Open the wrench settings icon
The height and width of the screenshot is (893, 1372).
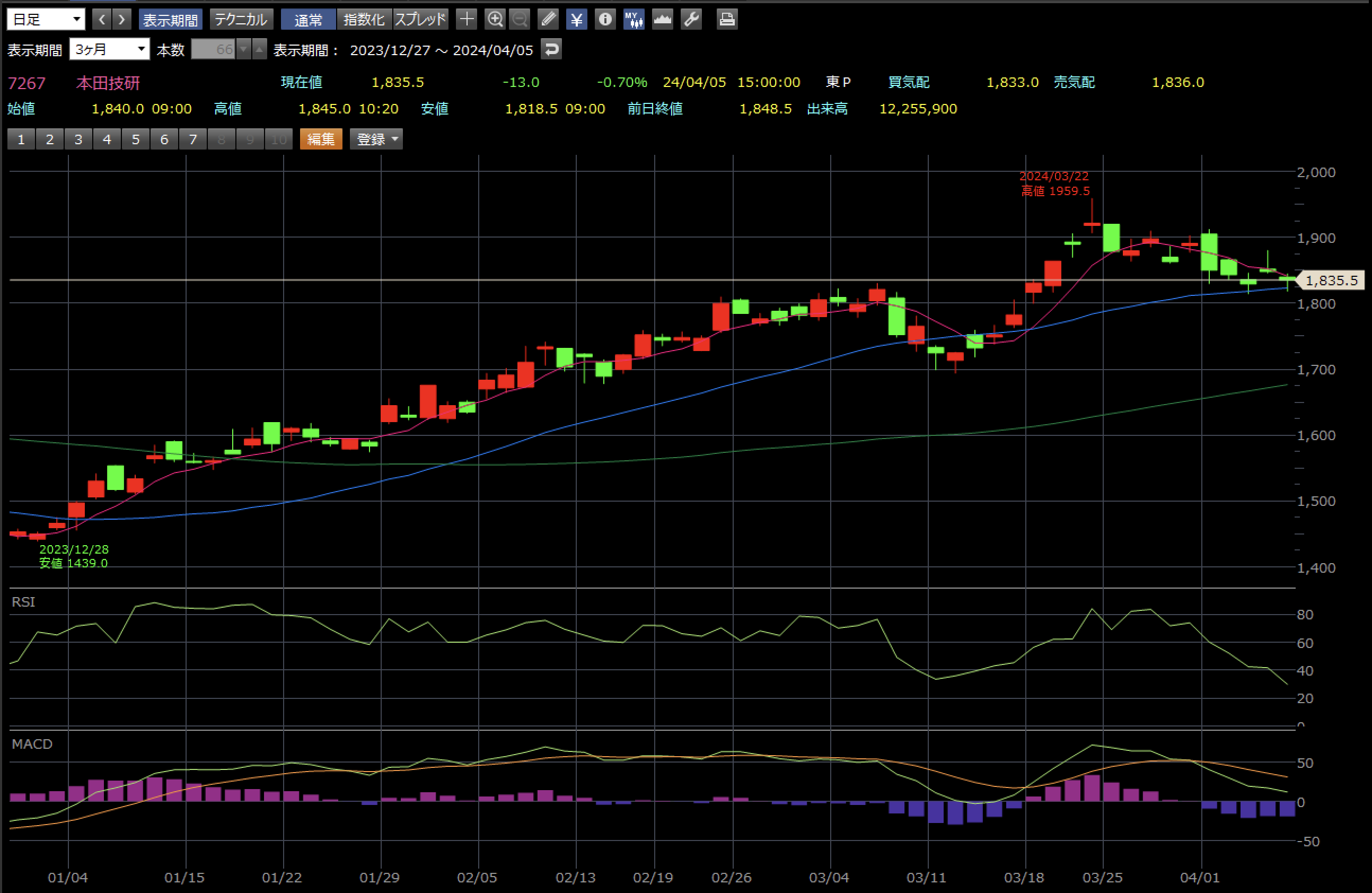[x=691, y=20]
